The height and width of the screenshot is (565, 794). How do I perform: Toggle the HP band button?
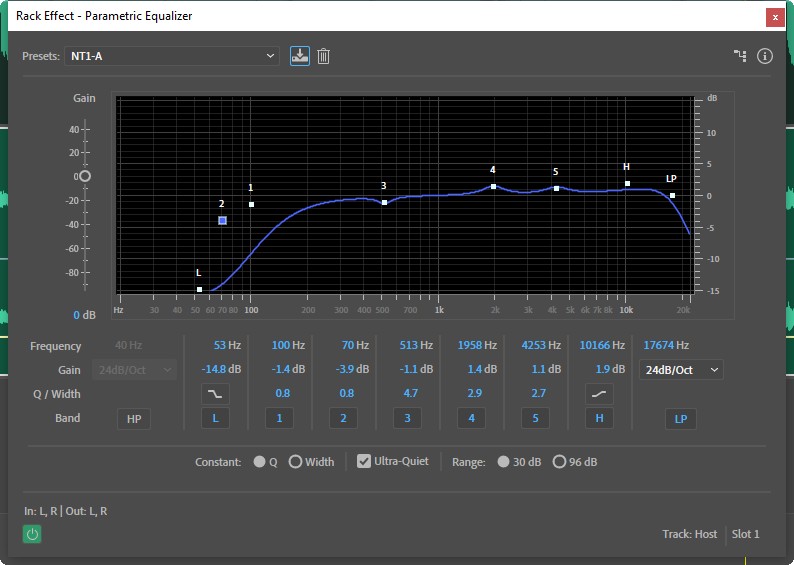(134, 419)
